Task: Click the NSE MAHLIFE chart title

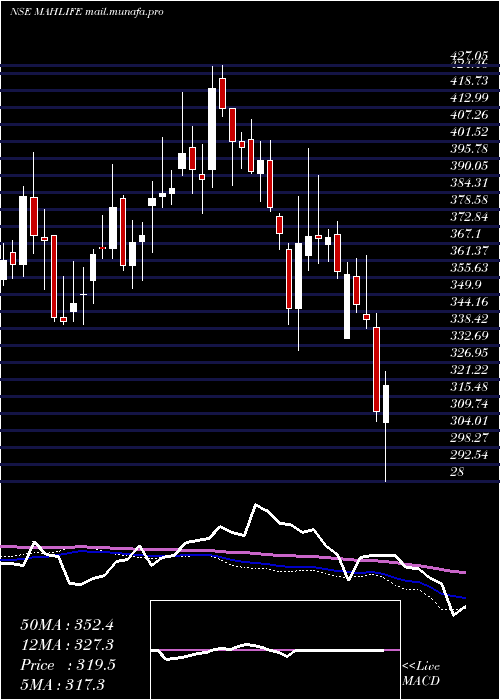Action: [46, 12]
